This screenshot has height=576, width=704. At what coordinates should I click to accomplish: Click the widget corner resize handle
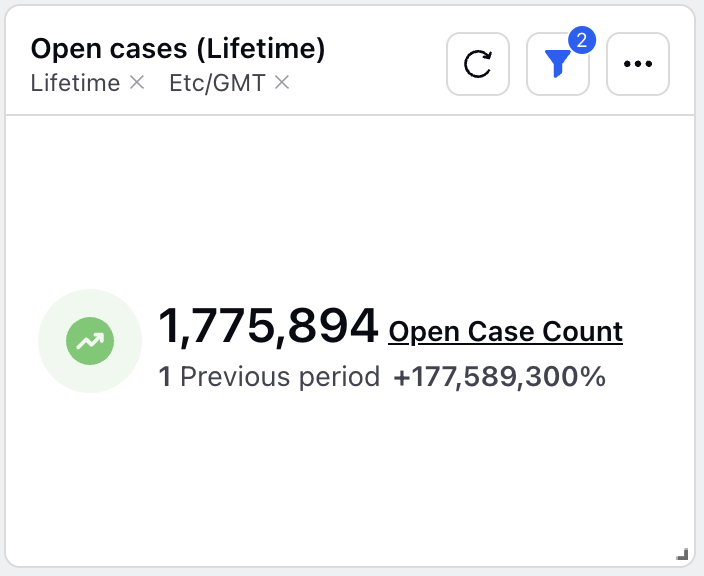682,554
